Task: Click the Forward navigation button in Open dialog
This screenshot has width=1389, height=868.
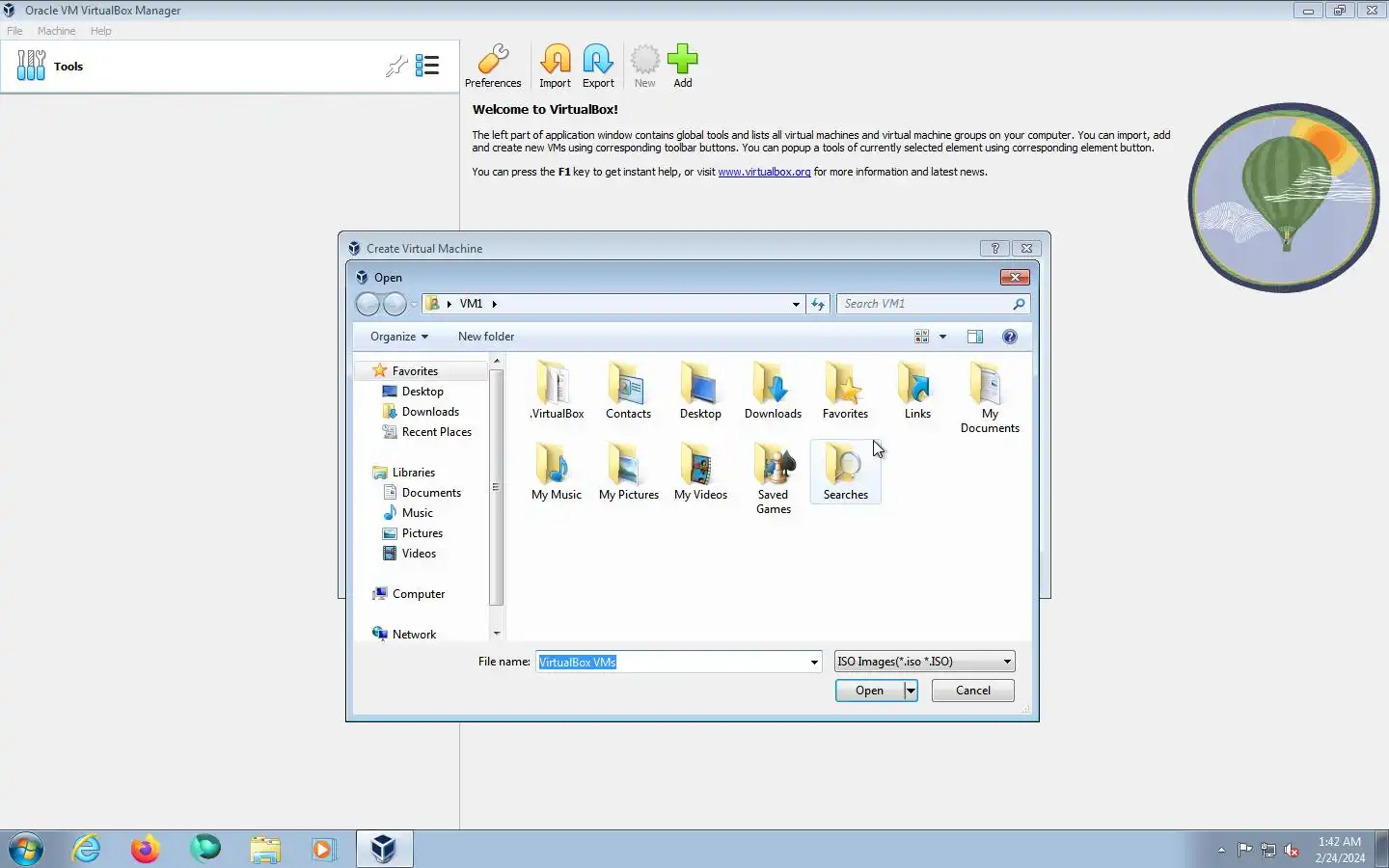Action: (x=395, y=304)
